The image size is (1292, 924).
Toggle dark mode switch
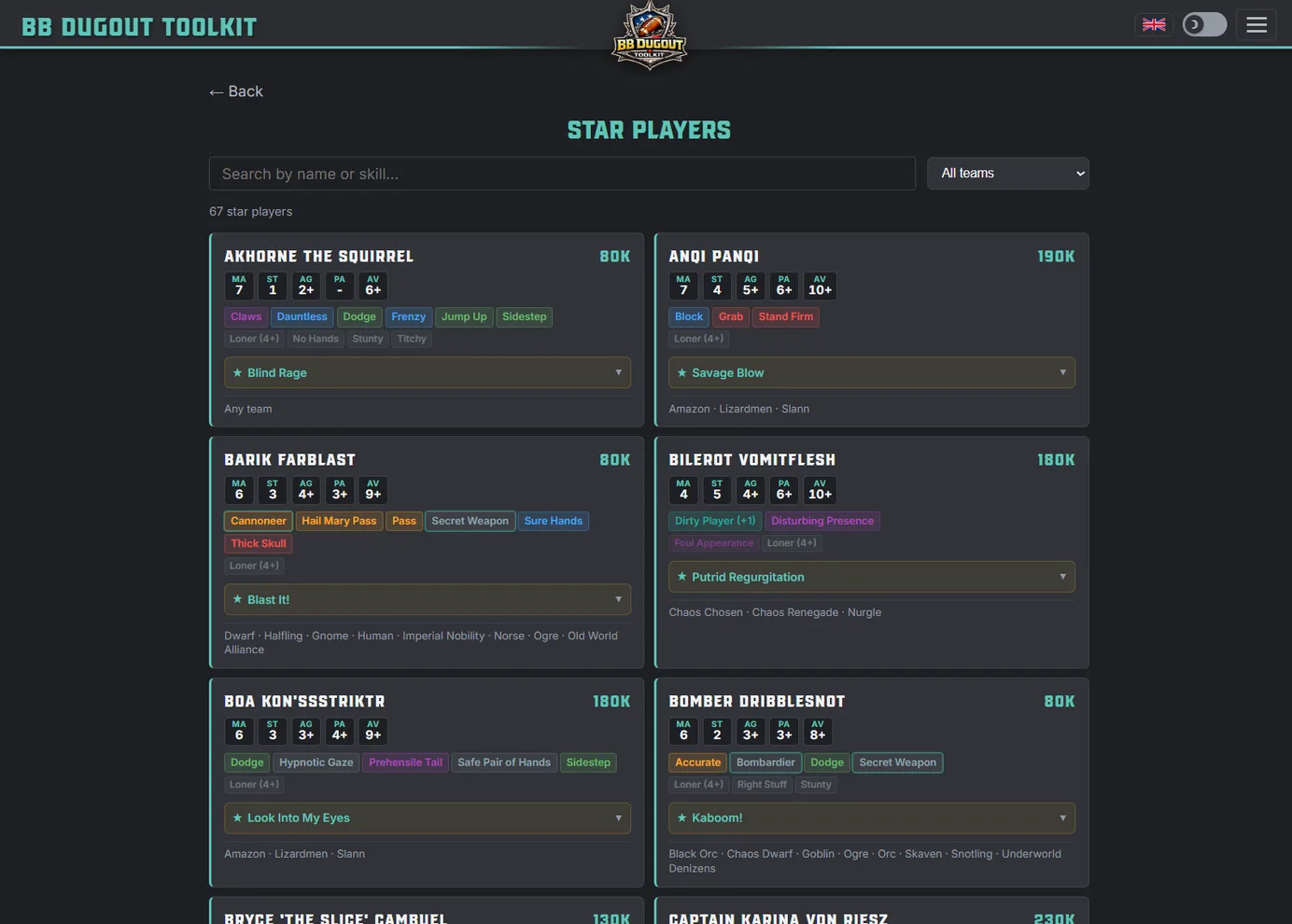point(1204,24)
